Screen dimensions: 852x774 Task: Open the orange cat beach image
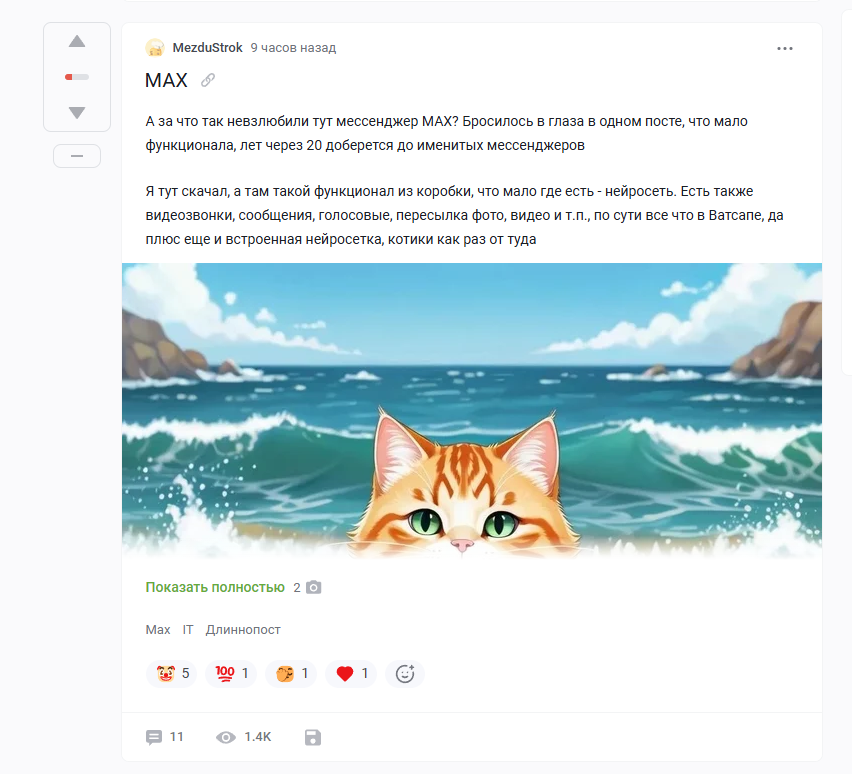coord(472,411)
